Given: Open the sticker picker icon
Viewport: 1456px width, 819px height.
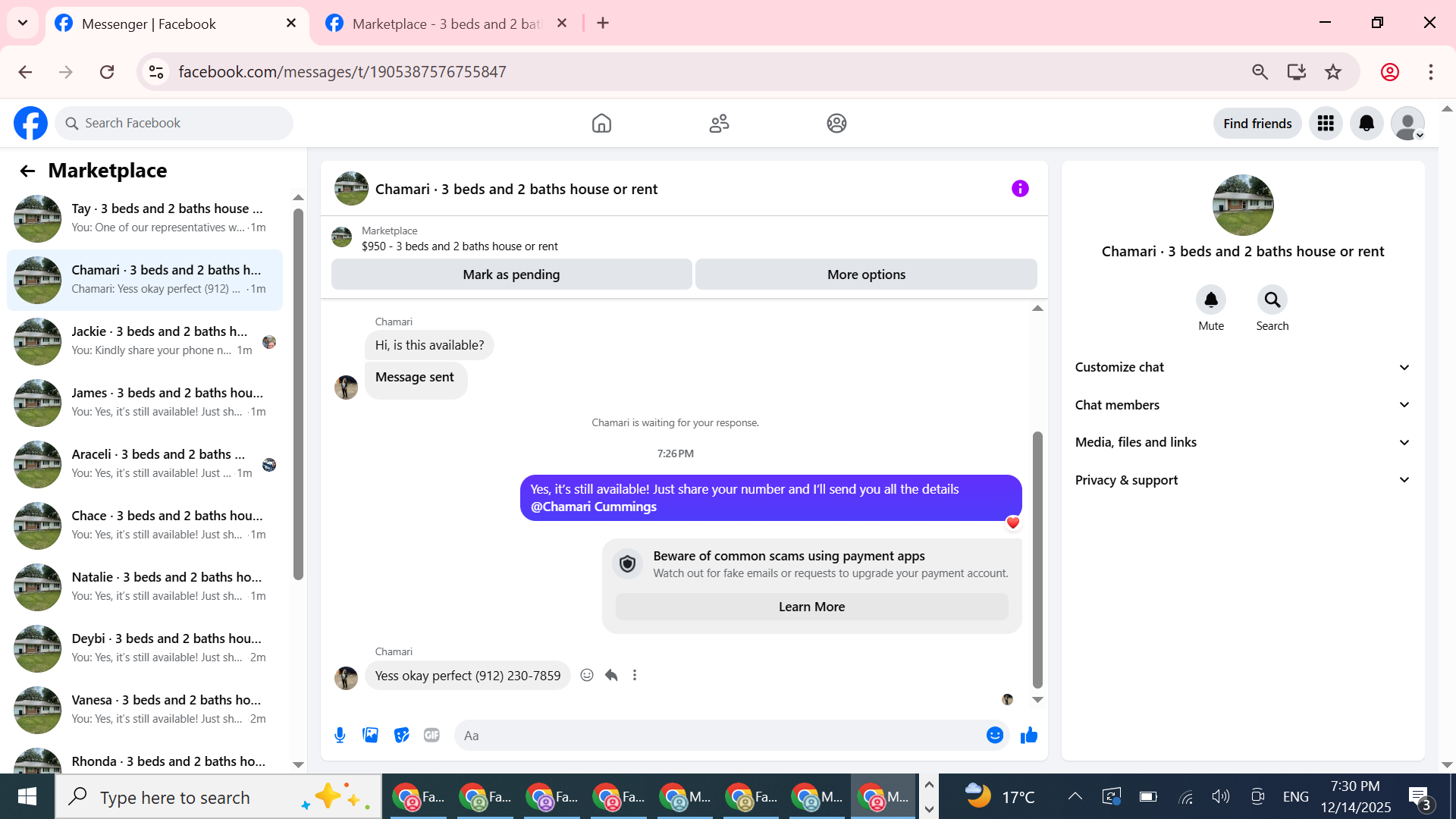Looking at the screenshot, I should pos(401,735).
